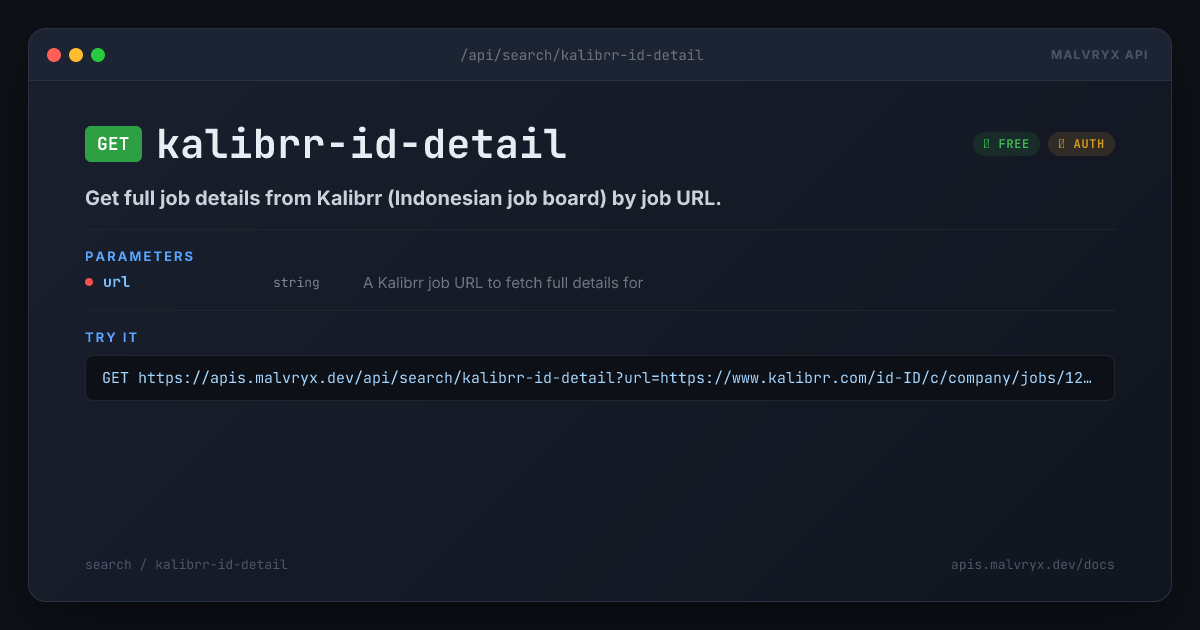Click the TRY IT section heading
This screenshot has height=630, width=1200.
(x=112, y=337)
